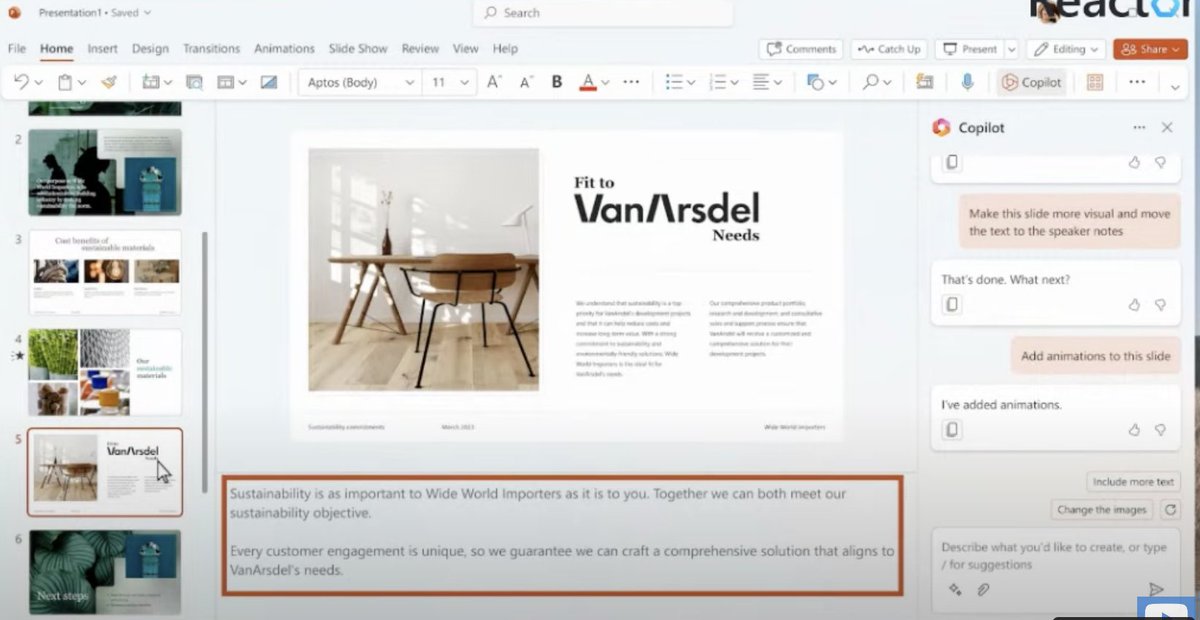Screen dimensions: 1200x620
Task: Select the Format Painter brush icon
Action: point(108,82)
